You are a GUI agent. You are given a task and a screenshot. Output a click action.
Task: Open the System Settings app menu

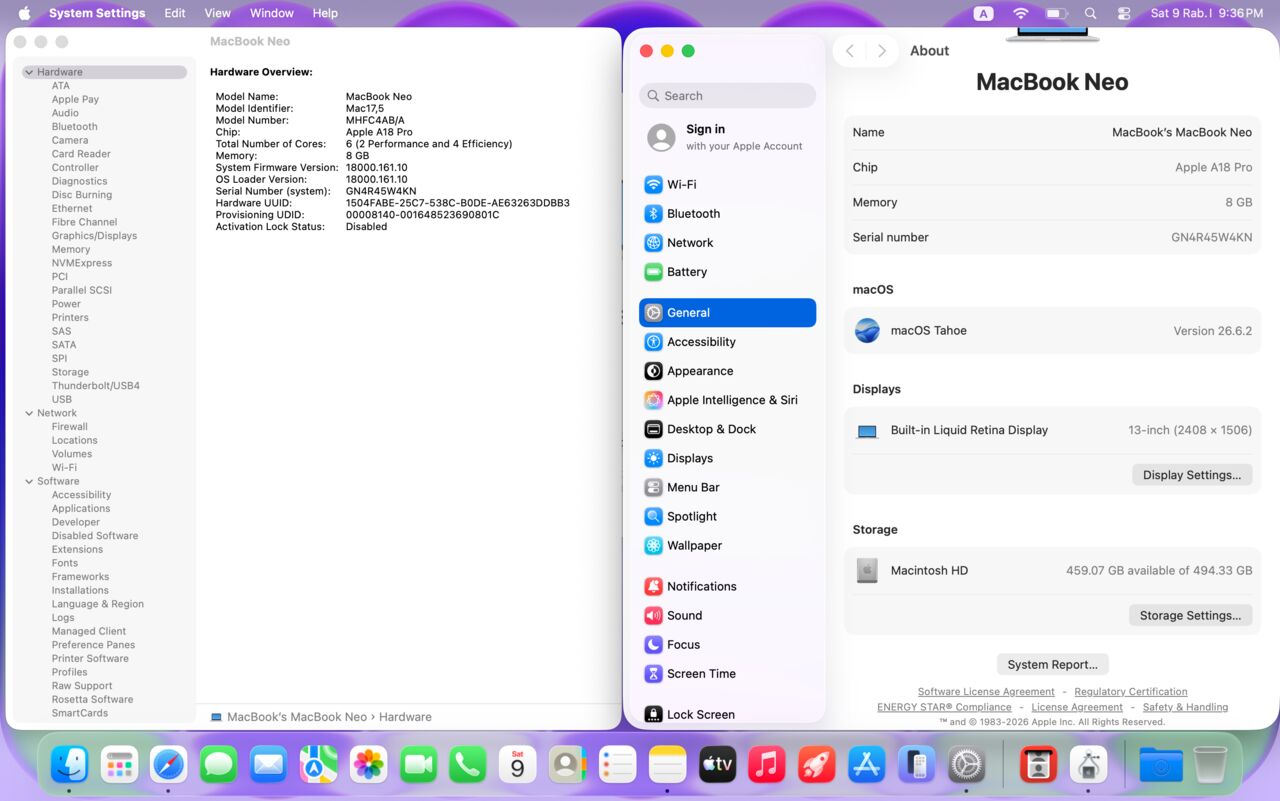pos(97,13)
